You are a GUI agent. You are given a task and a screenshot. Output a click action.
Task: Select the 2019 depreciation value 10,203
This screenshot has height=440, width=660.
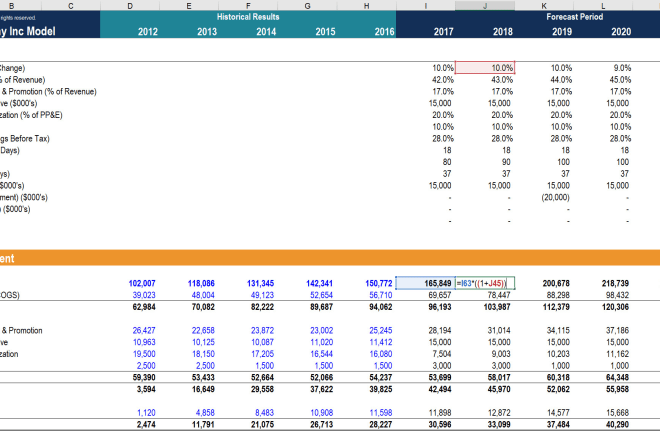click(558, 354)
